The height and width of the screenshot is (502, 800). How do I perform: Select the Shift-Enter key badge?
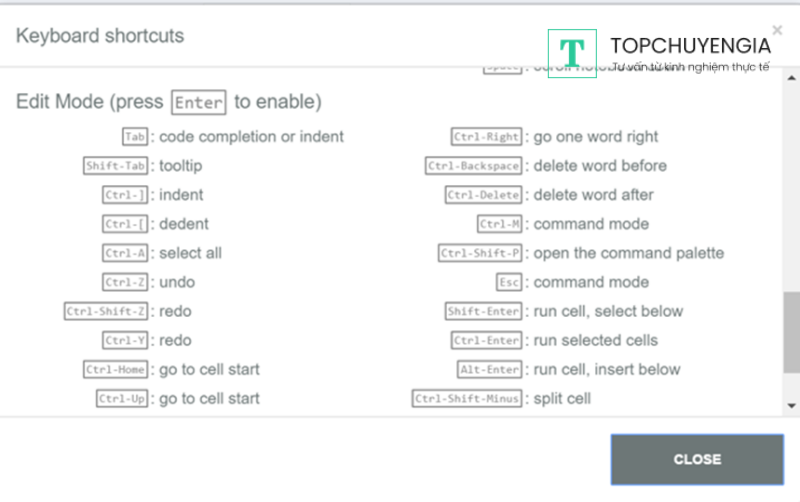(485, 311)
